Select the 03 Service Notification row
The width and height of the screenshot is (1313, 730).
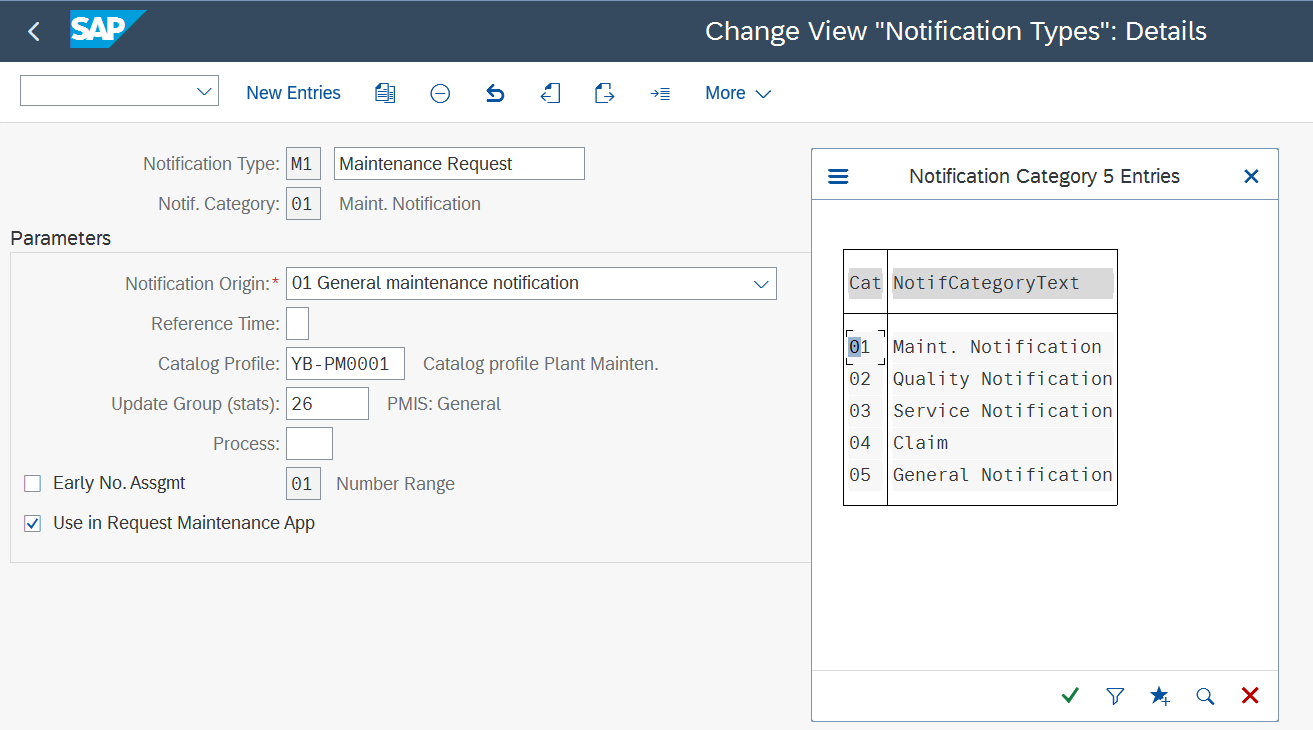pos(1002,410)
